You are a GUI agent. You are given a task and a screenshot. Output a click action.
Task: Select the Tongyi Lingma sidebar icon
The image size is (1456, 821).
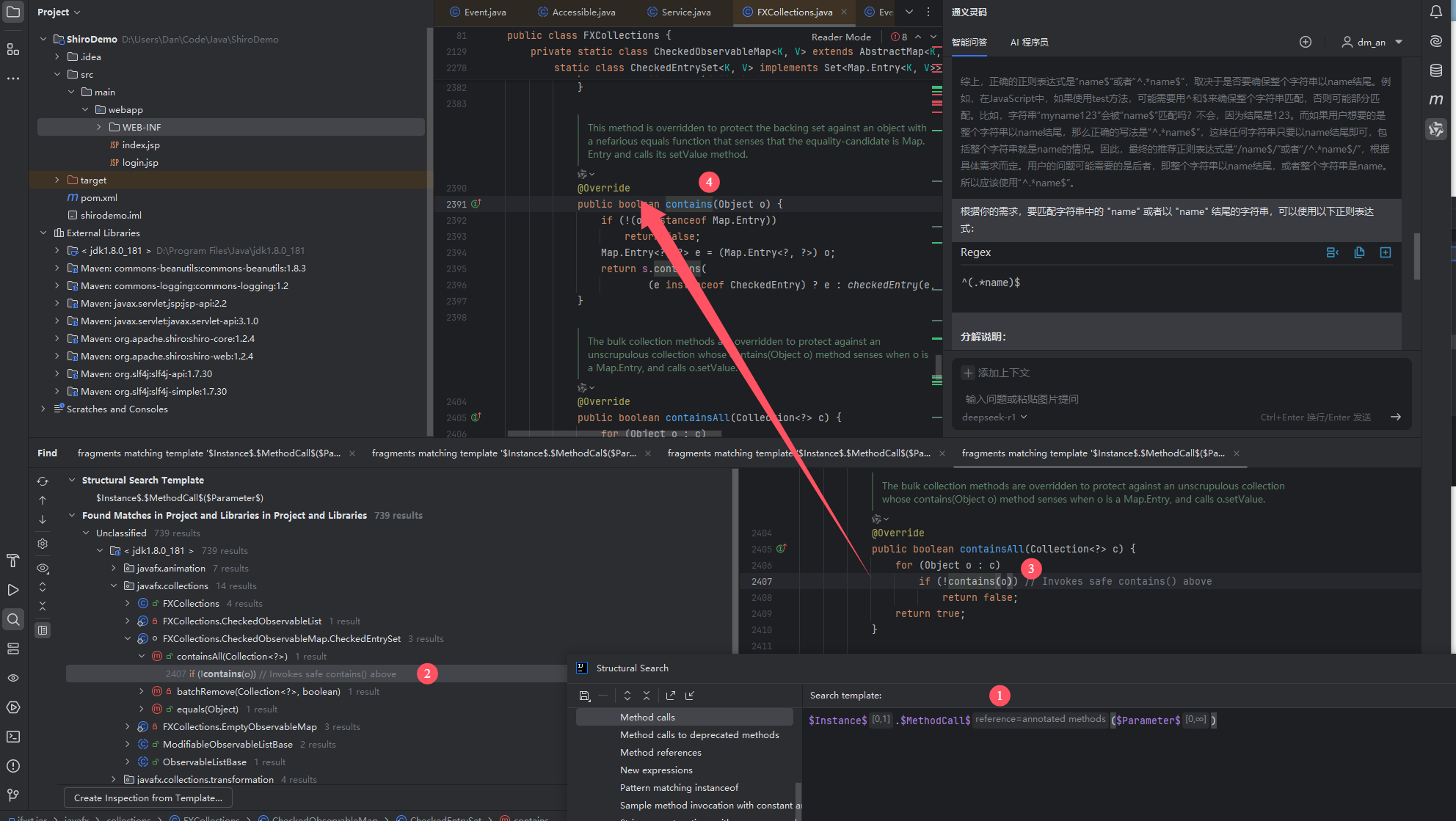[x=1436, y=129]
